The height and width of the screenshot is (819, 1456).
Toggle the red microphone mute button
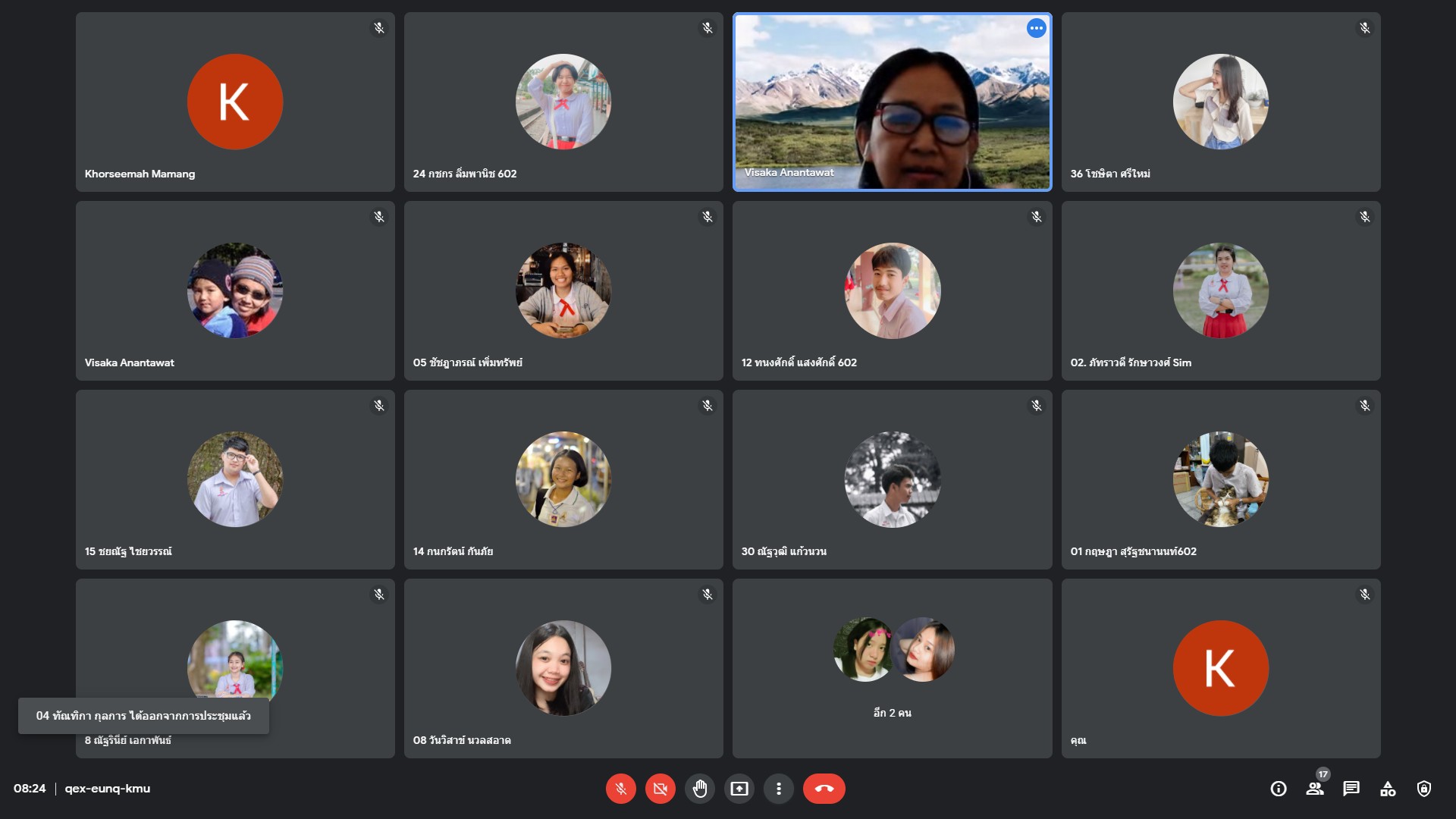click(620, 789)
